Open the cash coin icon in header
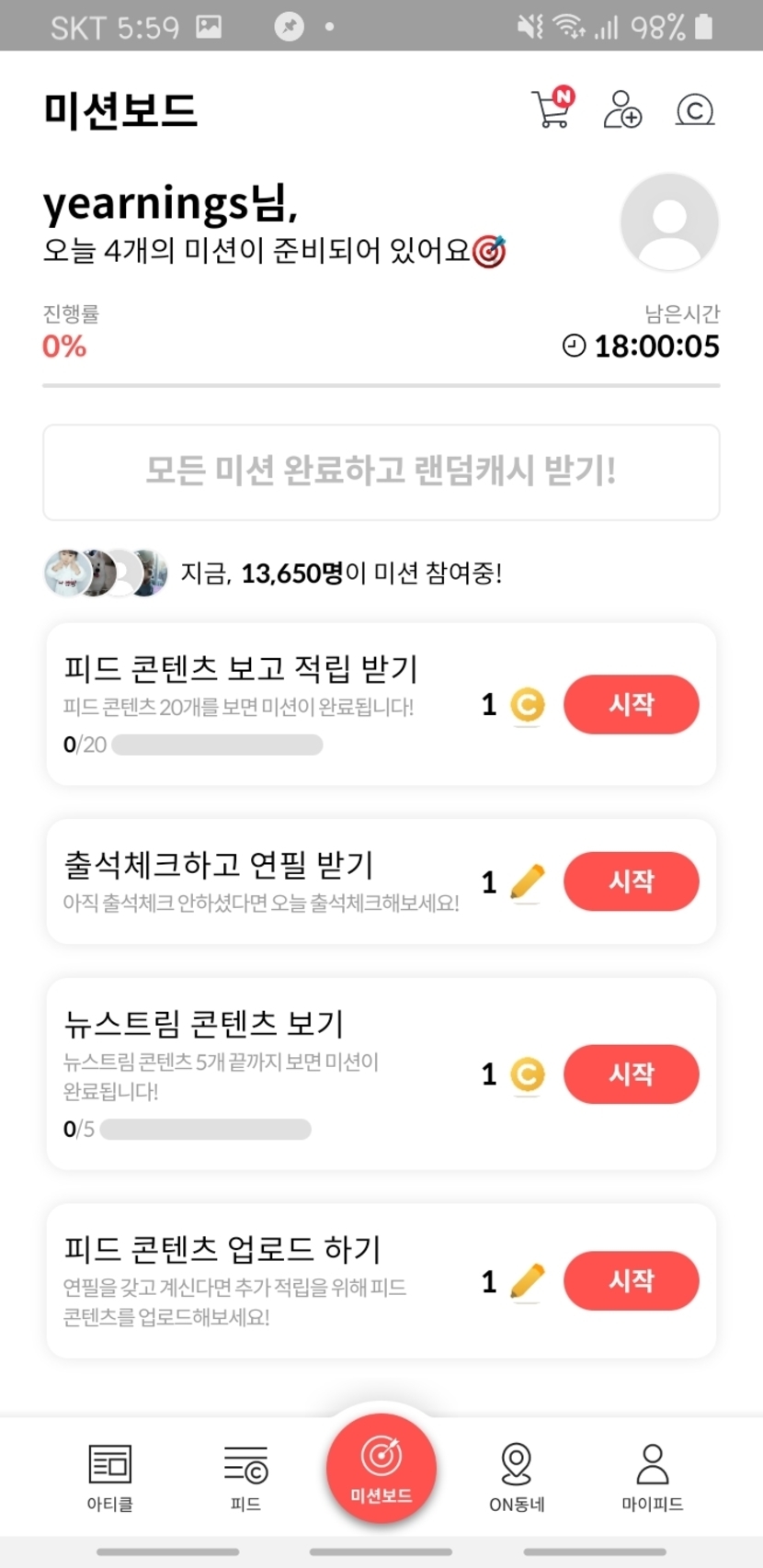This screenshot has width=763, height=1568. [695, 110]
